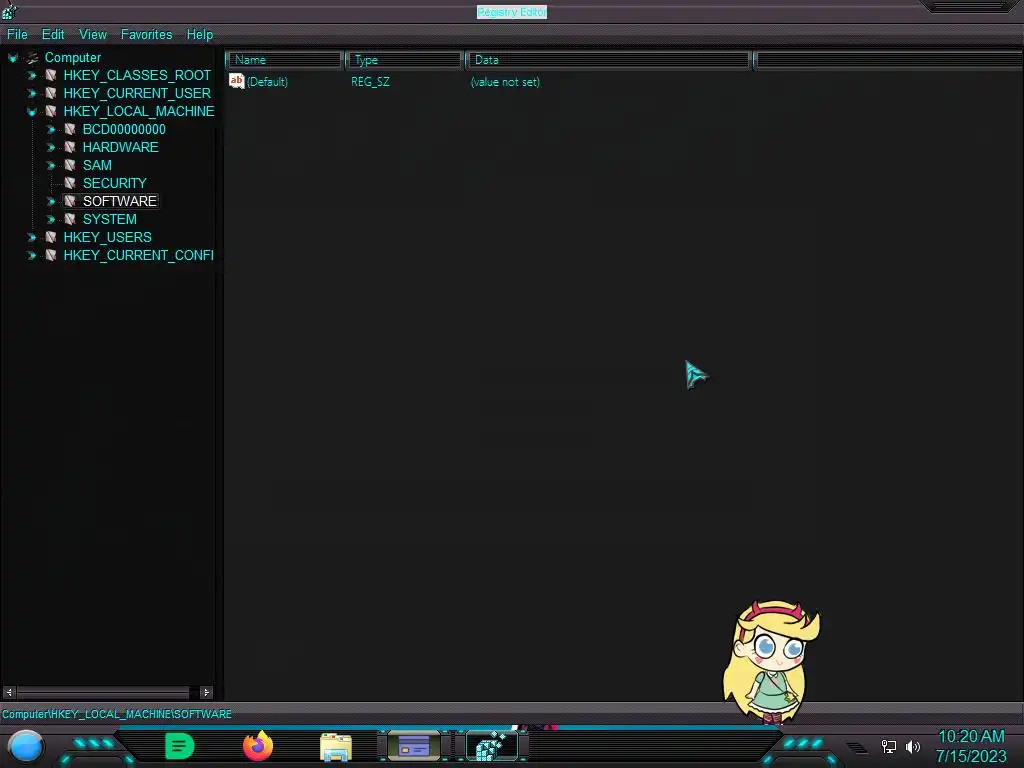The image size is (1024, 768).
Task: Select the HKEY_CLASSES_ROOT label
Action: tap(137, 75)
